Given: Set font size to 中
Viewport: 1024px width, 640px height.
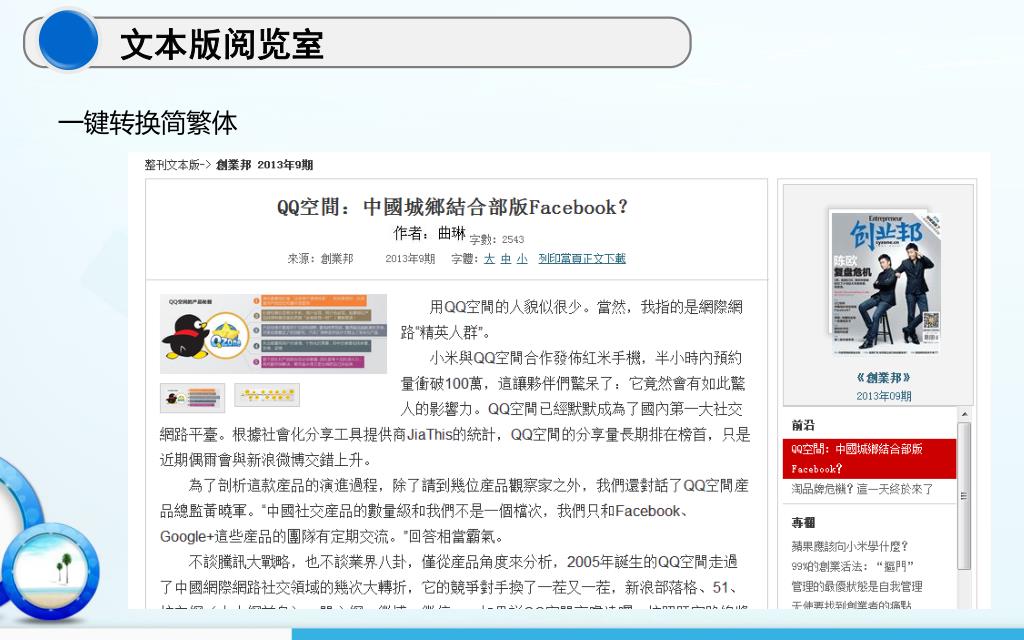Looking at the screenshot, I should [x=505, y=259].
